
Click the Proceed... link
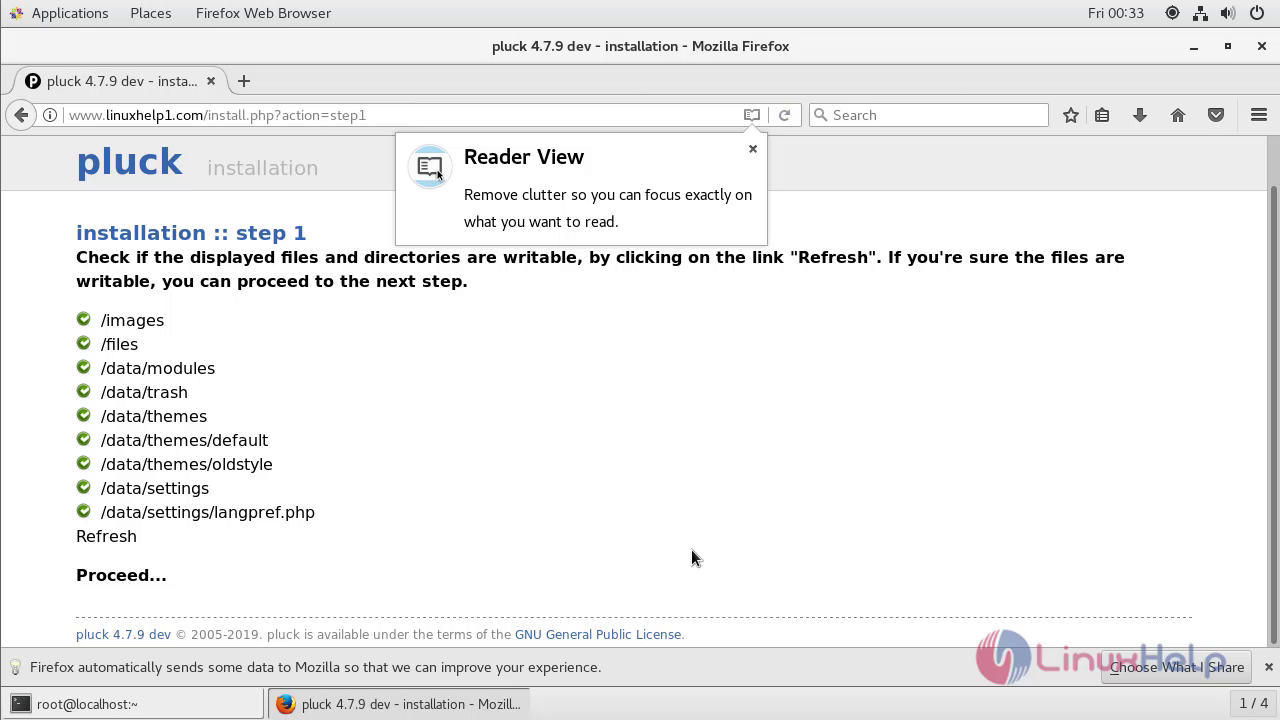(121, 575)
